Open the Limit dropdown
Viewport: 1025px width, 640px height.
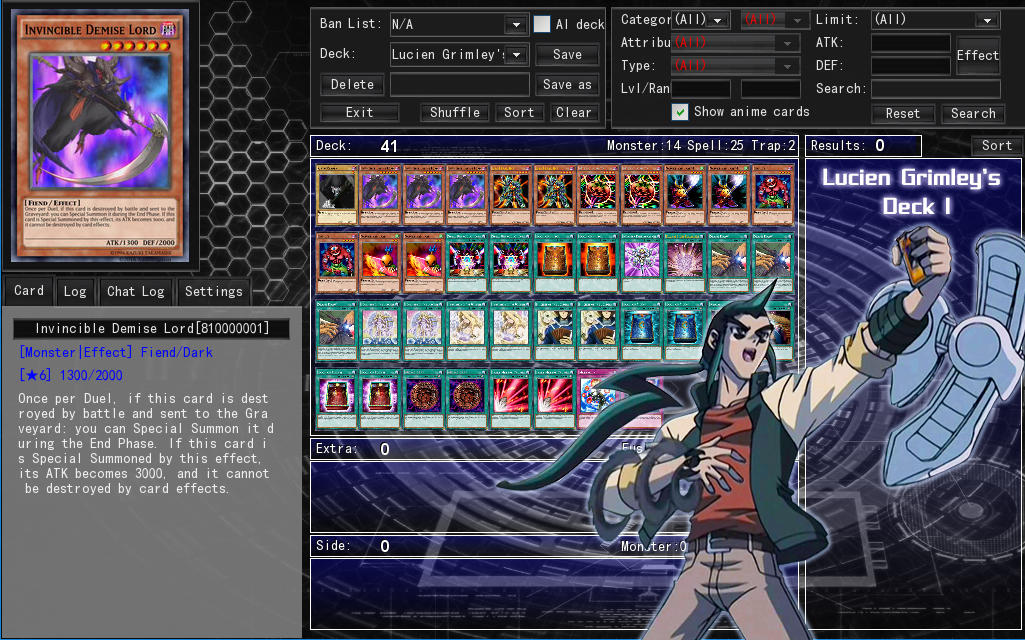point(935,20)
